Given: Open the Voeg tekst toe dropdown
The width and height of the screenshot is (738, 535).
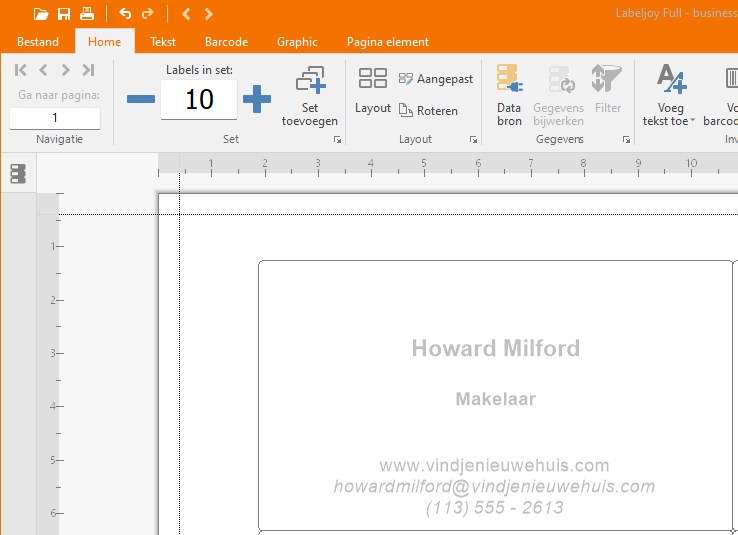Looking at the screenshot, I should point(669,96).
